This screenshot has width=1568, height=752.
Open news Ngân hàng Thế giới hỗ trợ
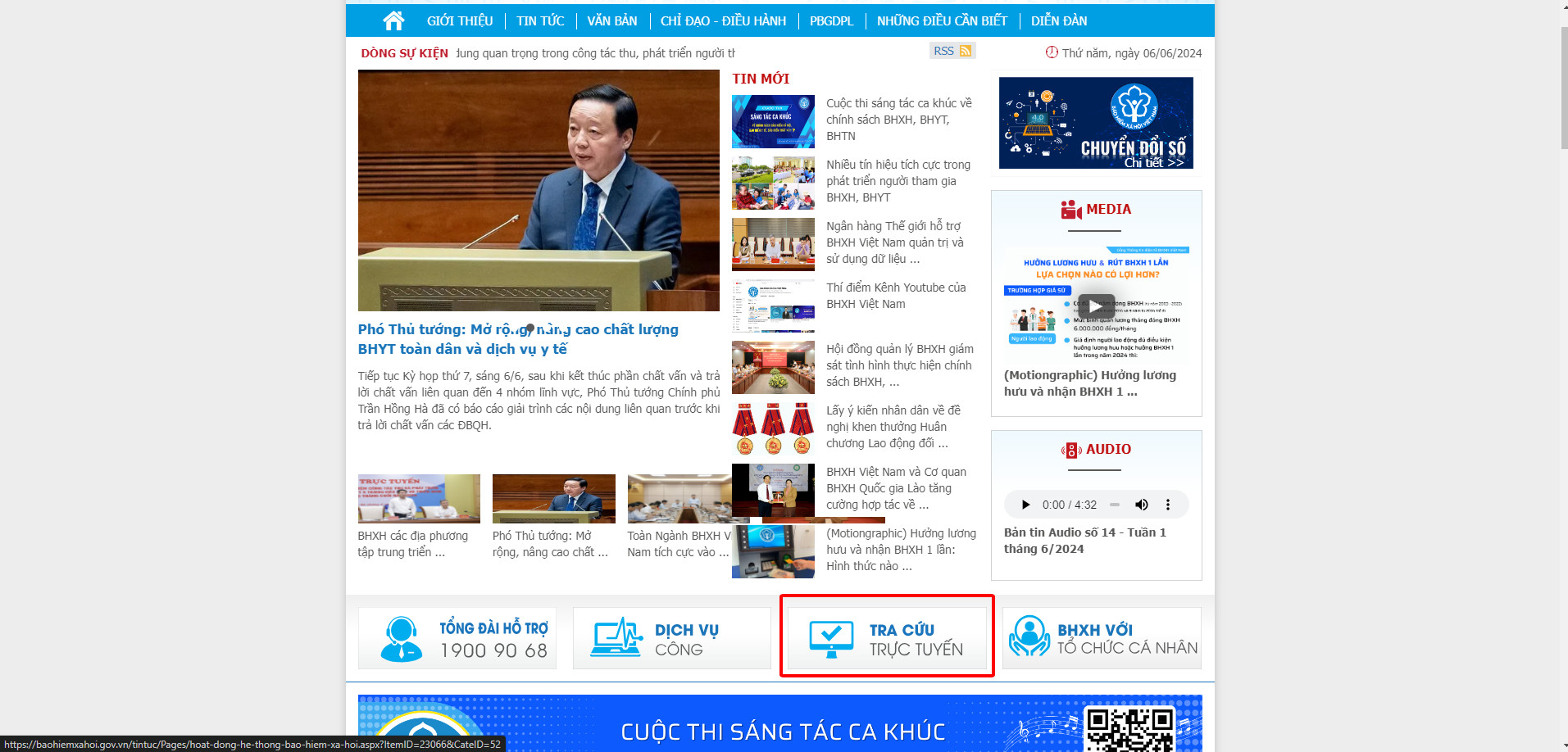tap(895, 242)
